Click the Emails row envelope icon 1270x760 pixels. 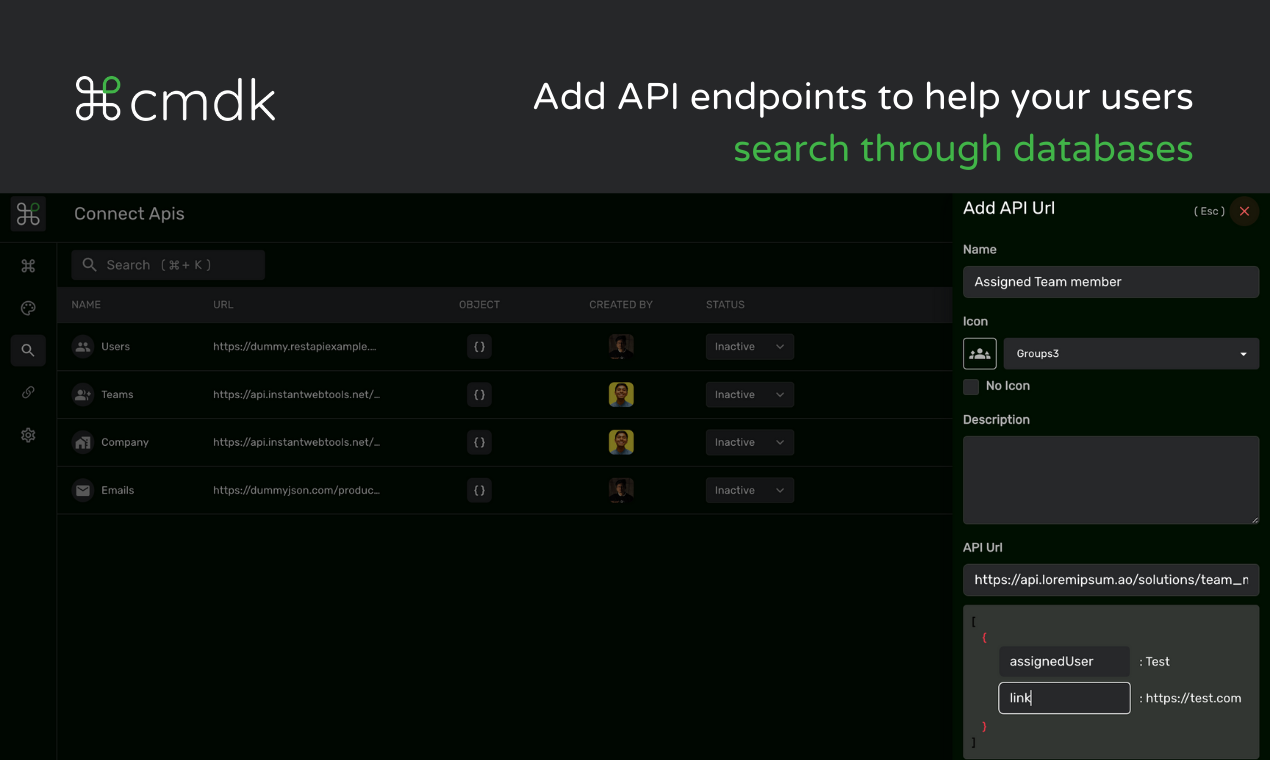[x=82, y=490]
